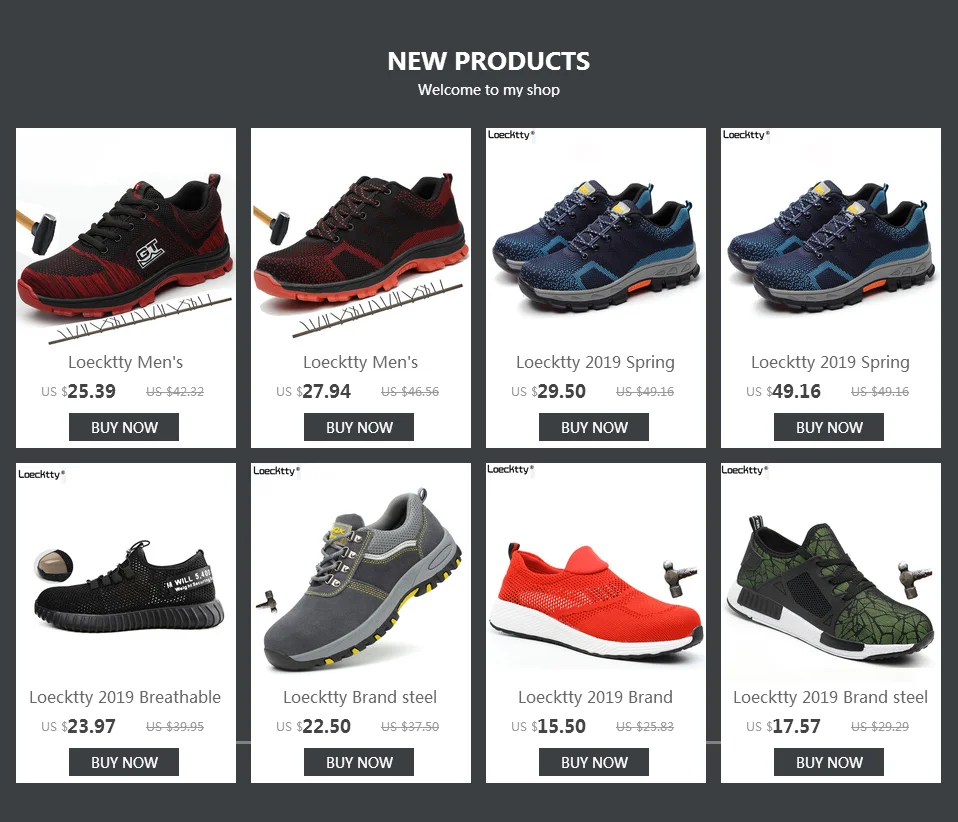The width and height of the screenshot is (958, 822).
Task: Open the blue knit shoes image priced $29.50
Action: [596, 238]
